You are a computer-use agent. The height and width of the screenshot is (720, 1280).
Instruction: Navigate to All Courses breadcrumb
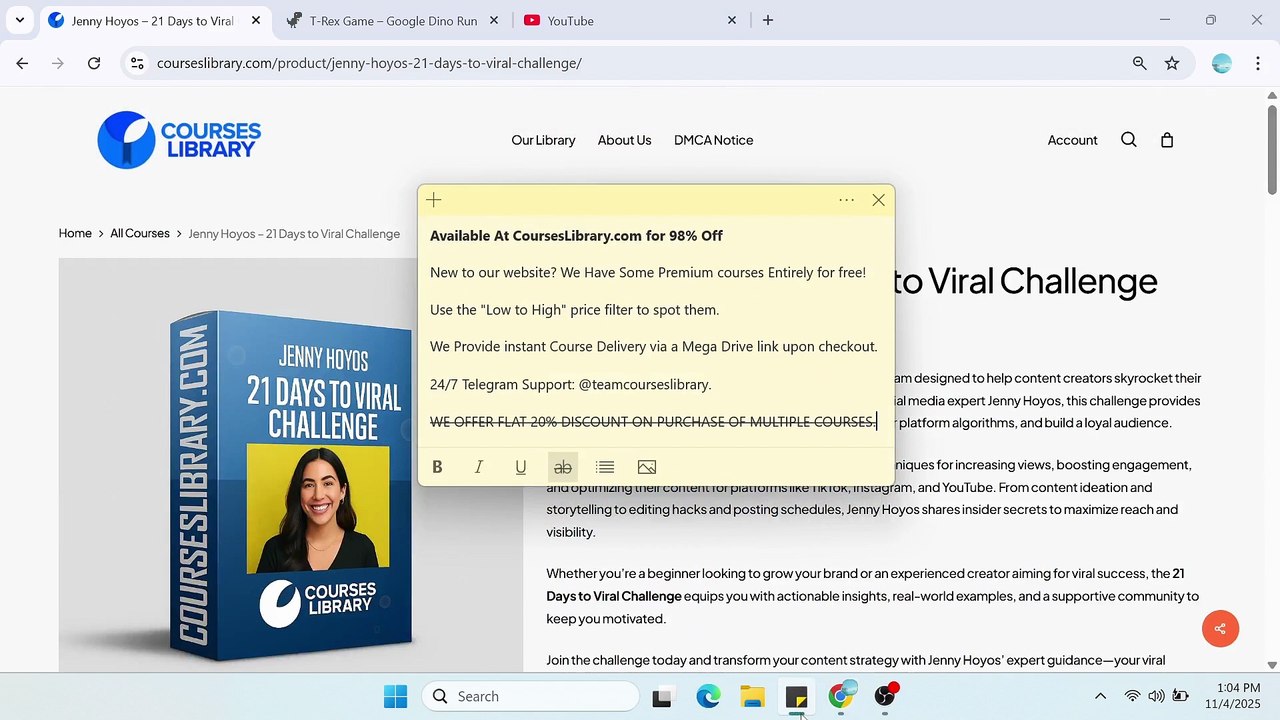coord(140,233)
